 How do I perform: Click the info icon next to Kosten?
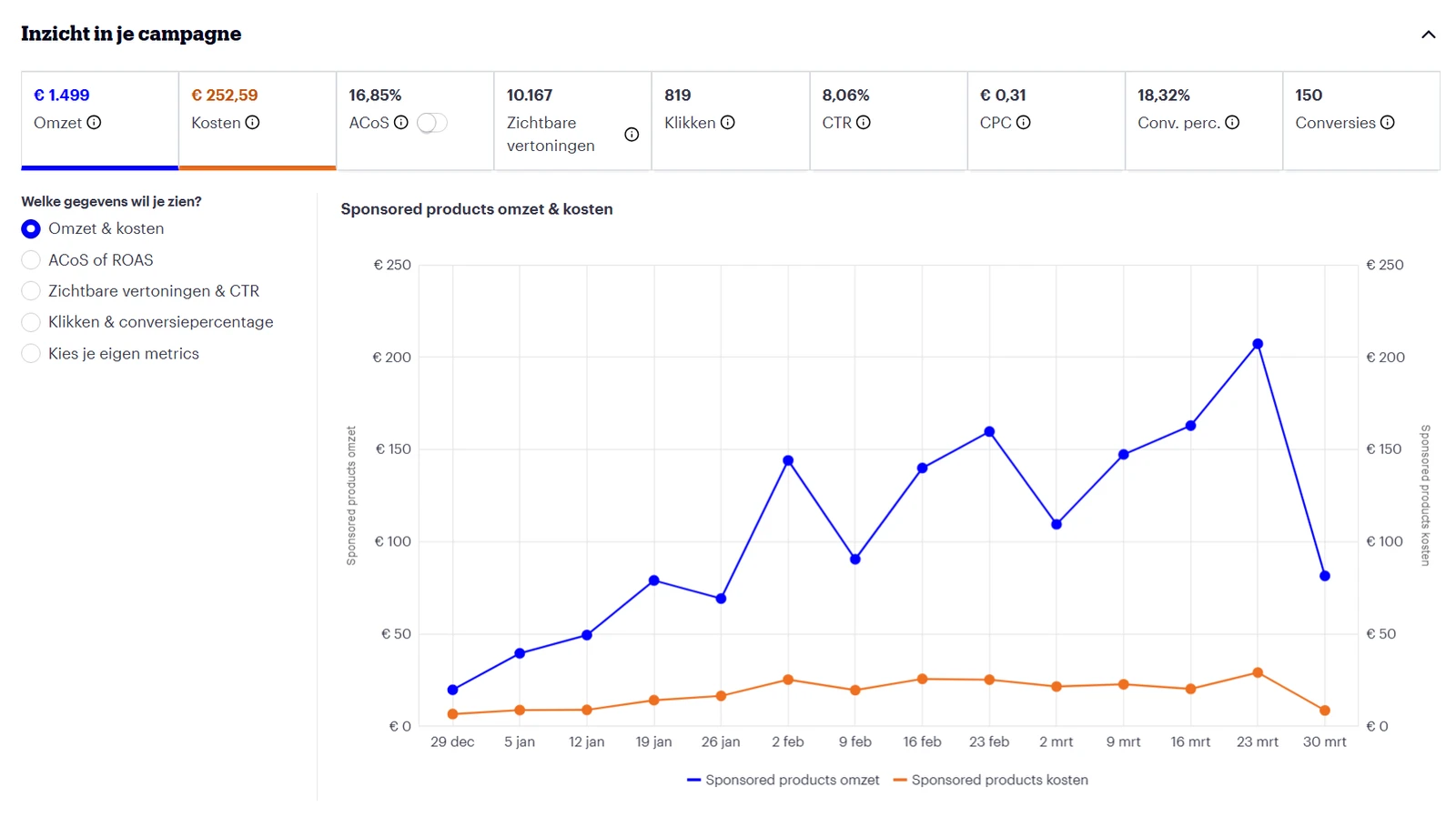(x=252, y=122)
